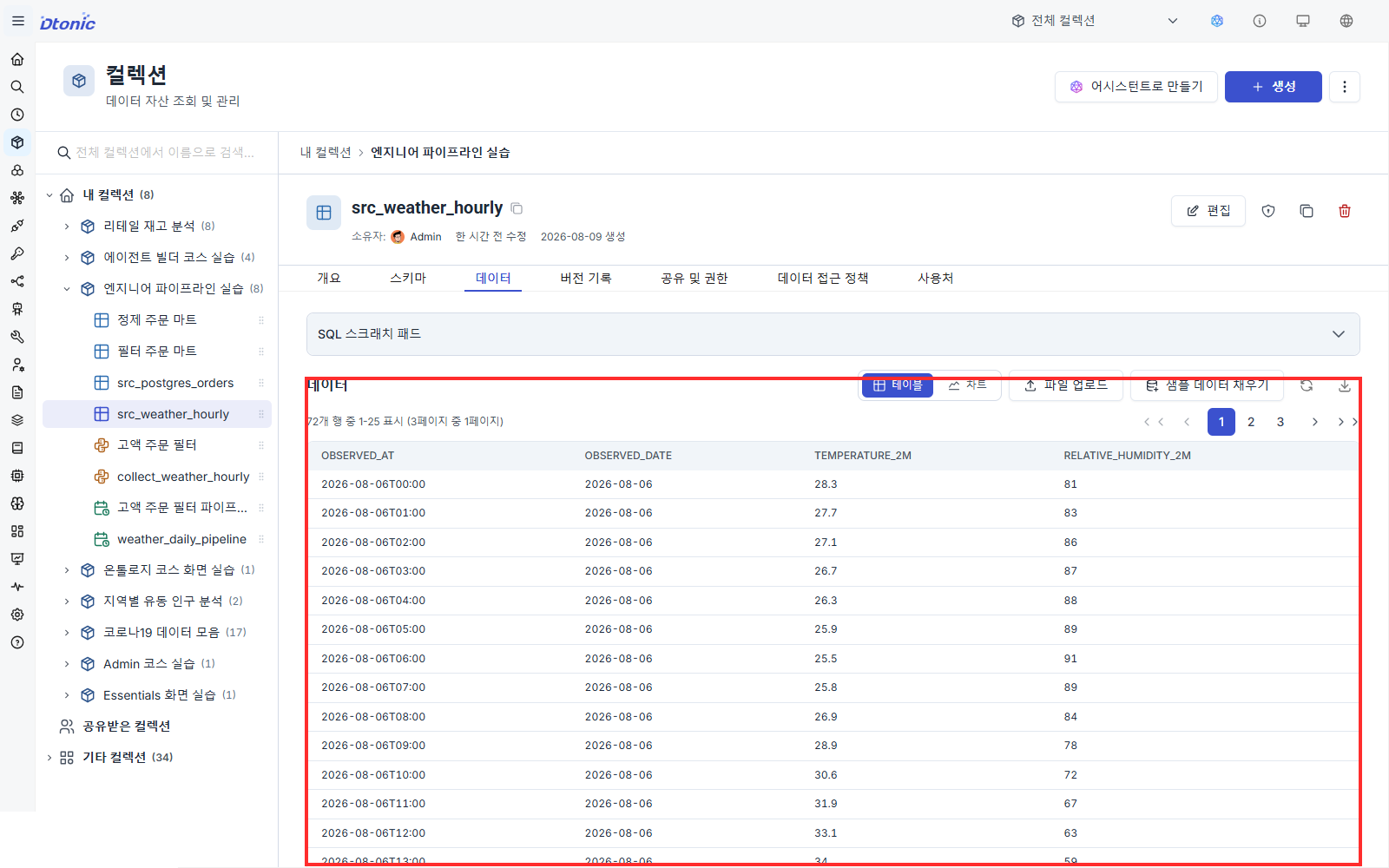Refresh the data table
The image size is (1389, 868).
click(1307, 385)
